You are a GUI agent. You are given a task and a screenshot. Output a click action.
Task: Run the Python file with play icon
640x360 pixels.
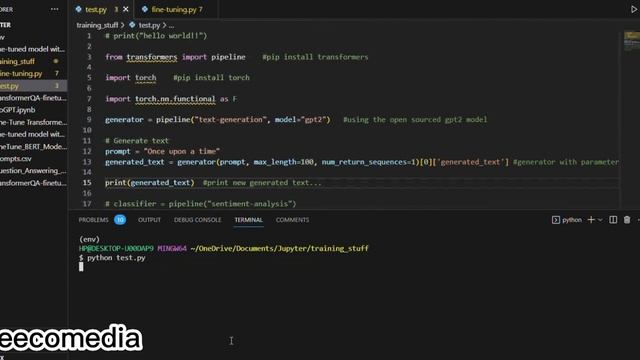[x=634, y=9]
